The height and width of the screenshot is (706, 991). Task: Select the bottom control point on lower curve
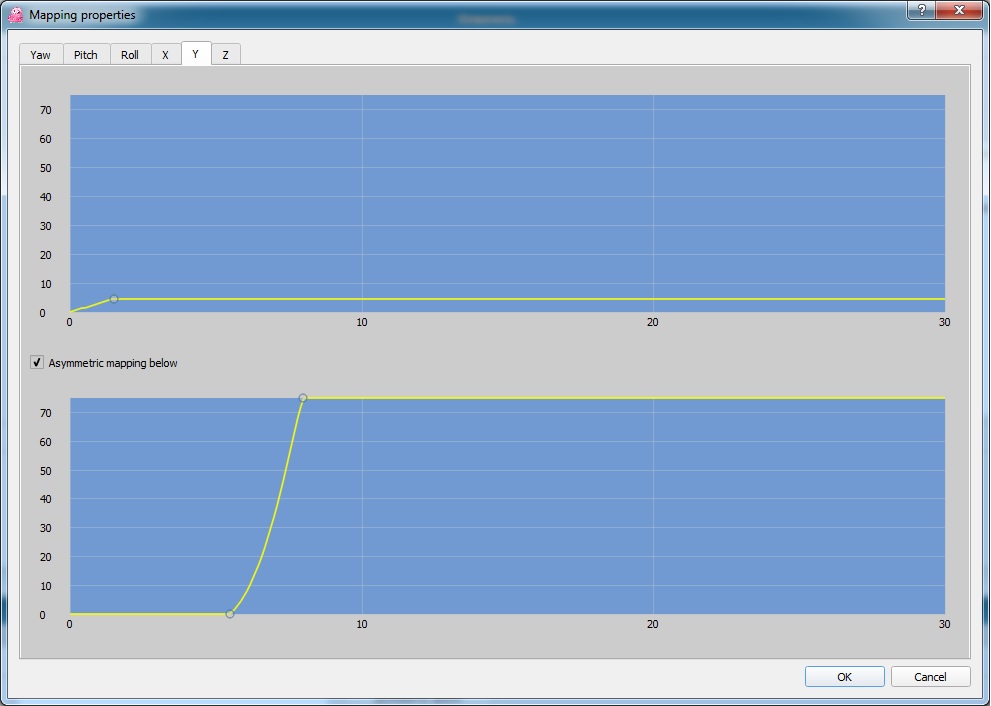(x=230, y=614)
